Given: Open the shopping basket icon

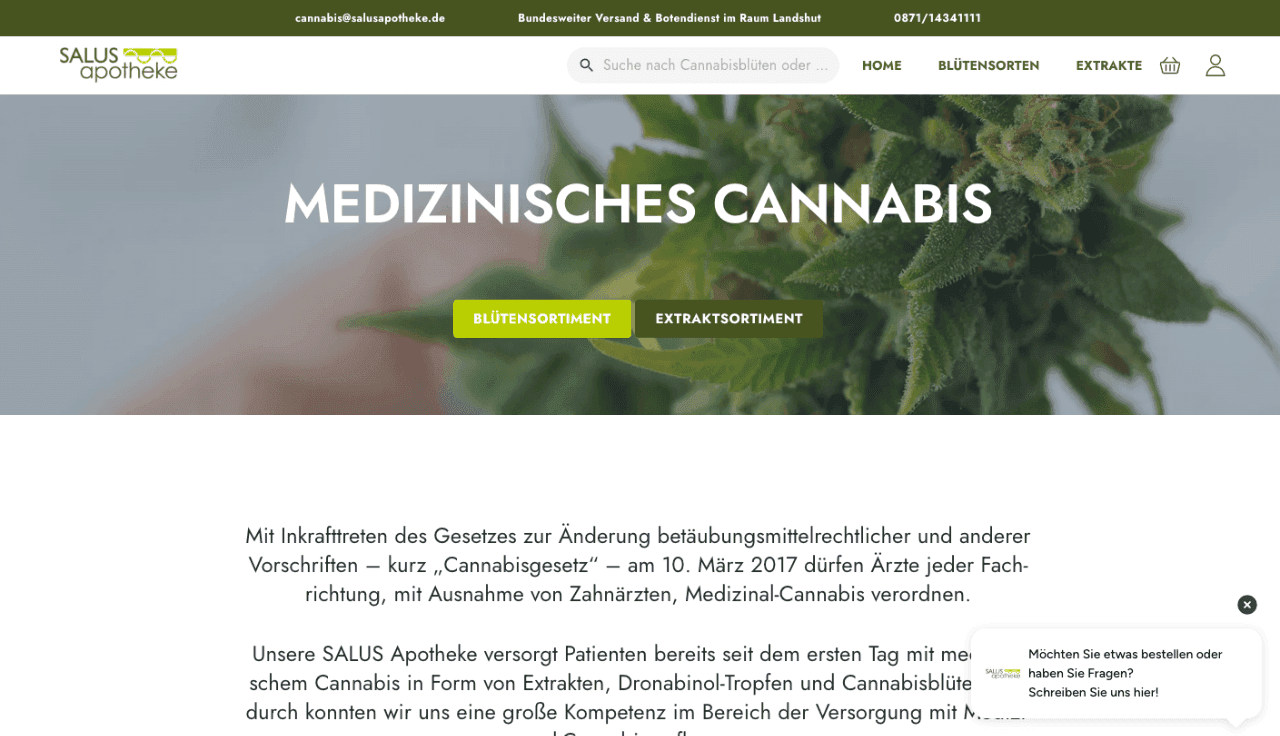Looking at the screenshot, I should click(x=1170, y=65).
